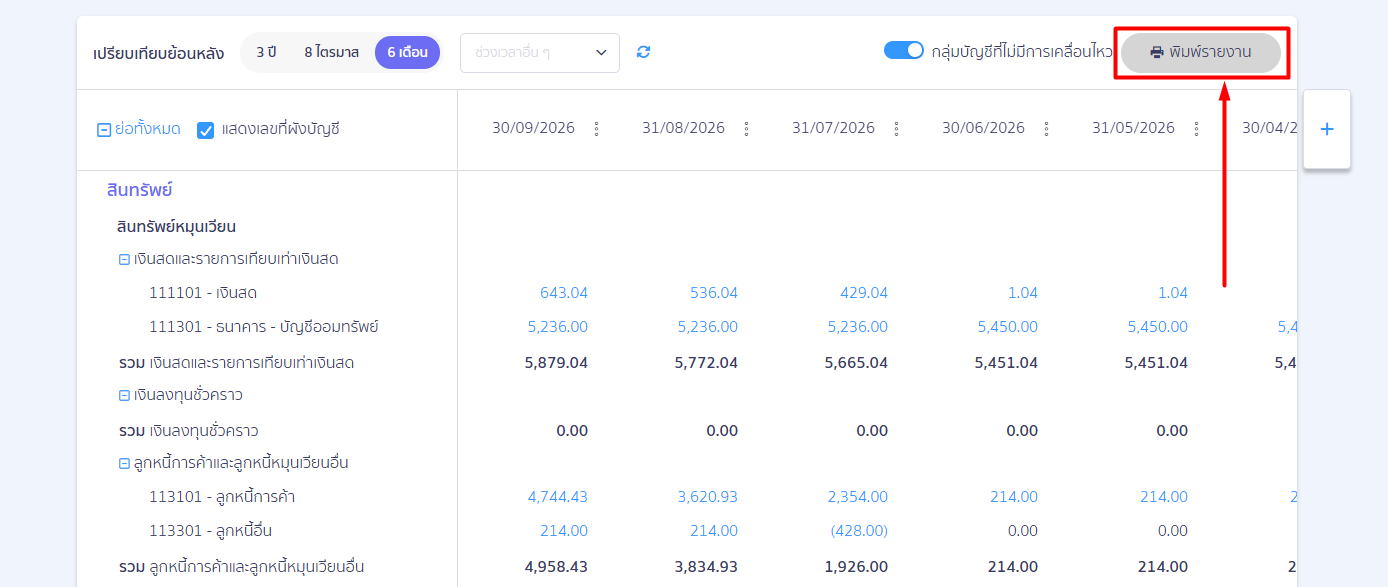Click the (428.00) other receivables value
This screenshot has height=587, width=1388.
pos(859,531)
